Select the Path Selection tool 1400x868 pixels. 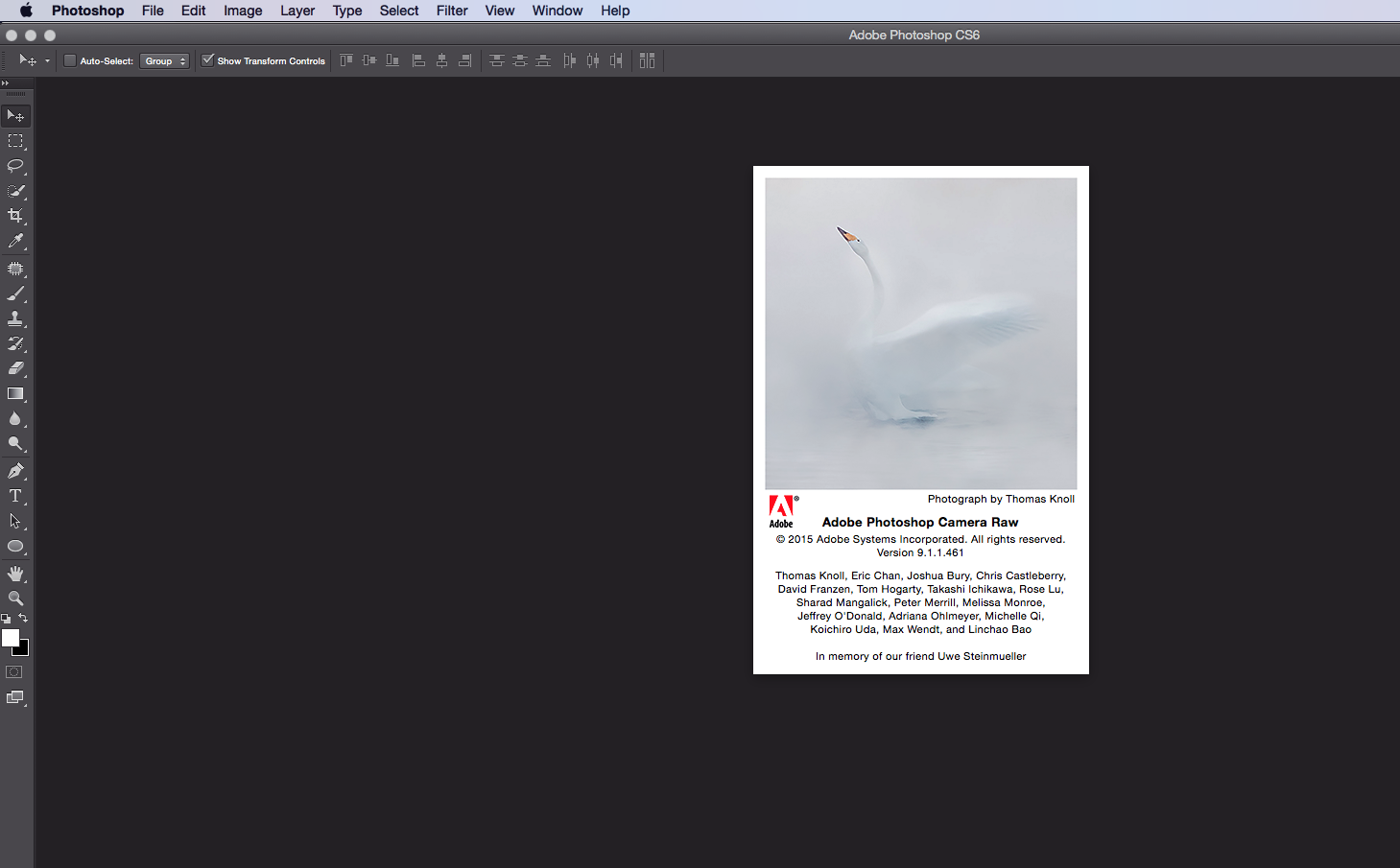tap(15, 521)
